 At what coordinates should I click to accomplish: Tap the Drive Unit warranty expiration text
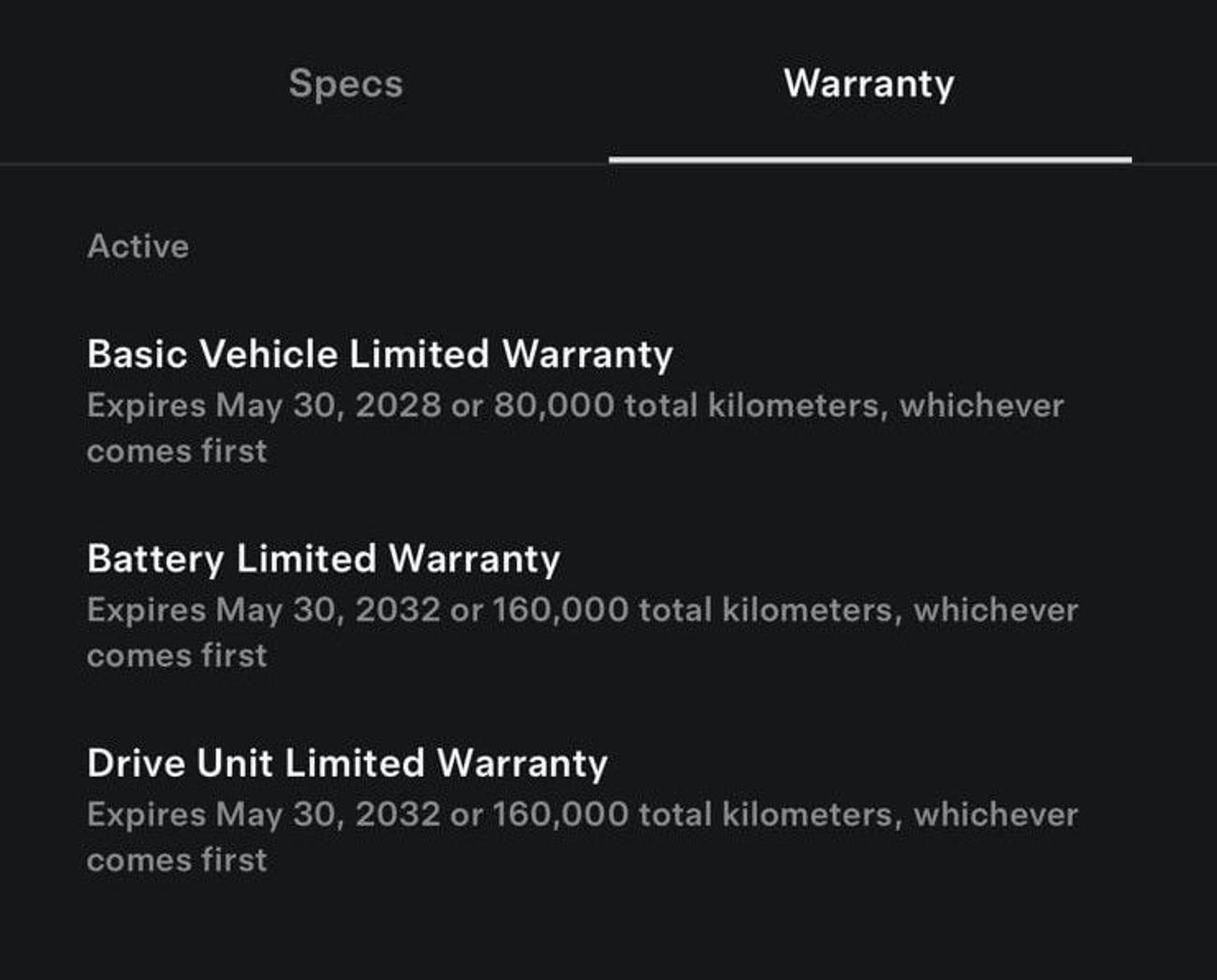pos(582,814)
